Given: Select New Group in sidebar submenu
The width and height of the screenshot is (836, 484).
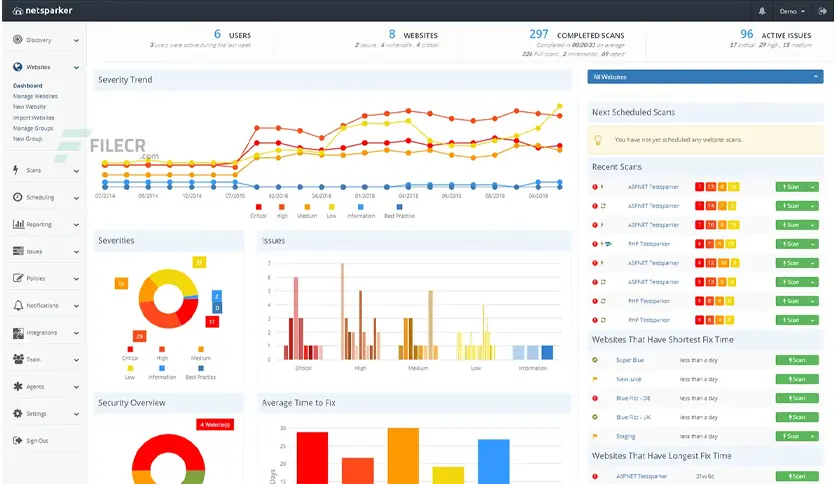Looking at the screenshot, I should [27, 139].
